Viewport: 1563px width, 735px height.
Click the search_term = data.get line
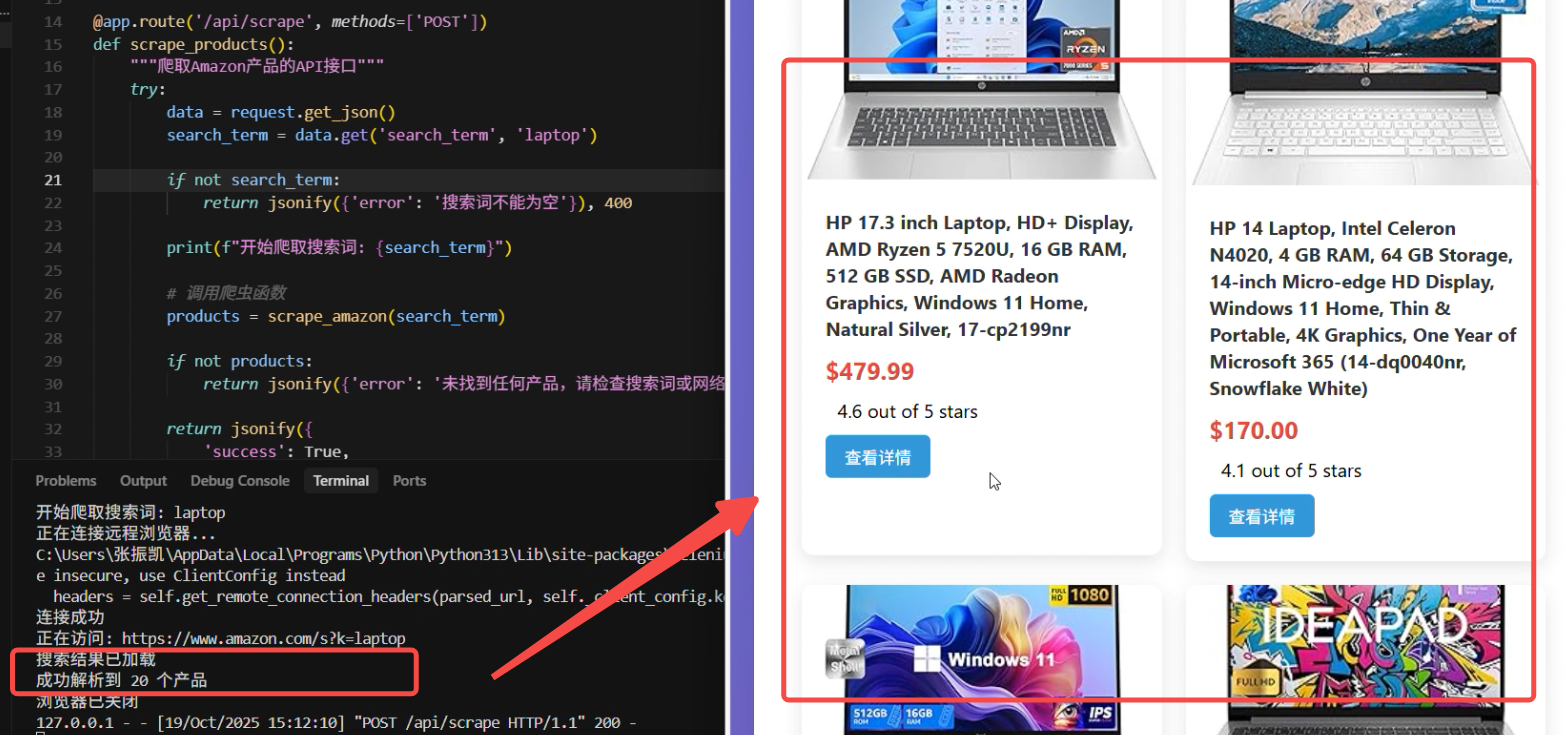pyautogui.click(x=382, y=135)
